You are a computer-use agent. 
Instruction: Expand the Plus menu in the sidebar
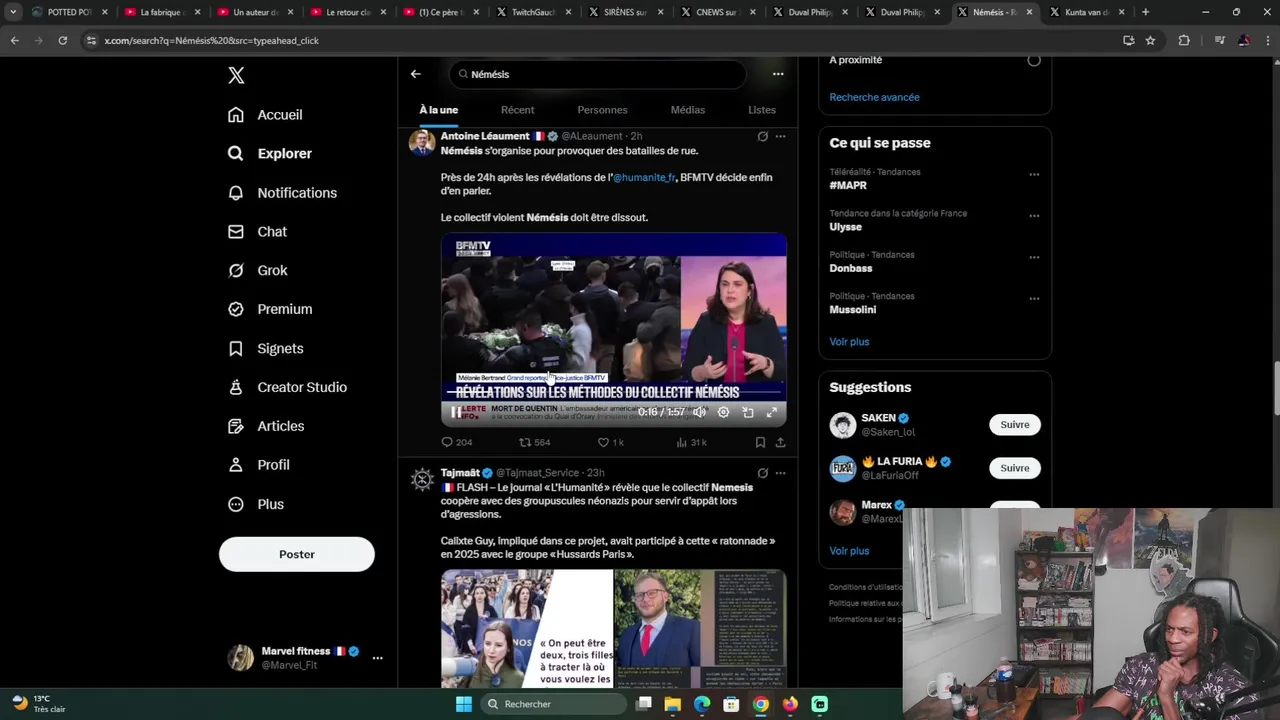pos(256,504)
